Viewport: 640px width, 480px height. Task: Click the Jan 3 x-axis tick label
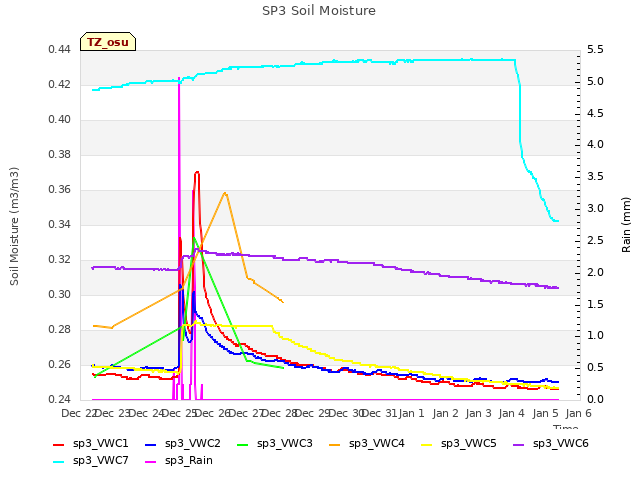(x=479, y=413)
